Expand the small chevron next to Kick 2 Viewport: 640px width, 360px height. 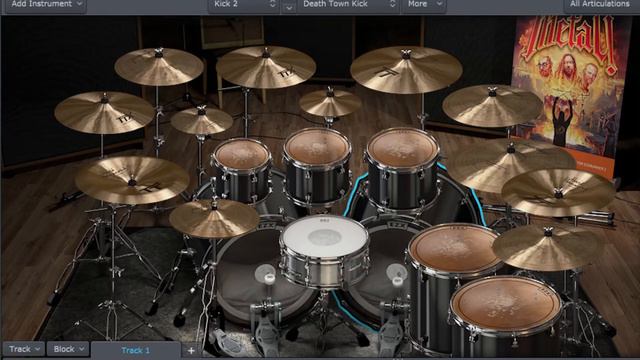(289, 7)
